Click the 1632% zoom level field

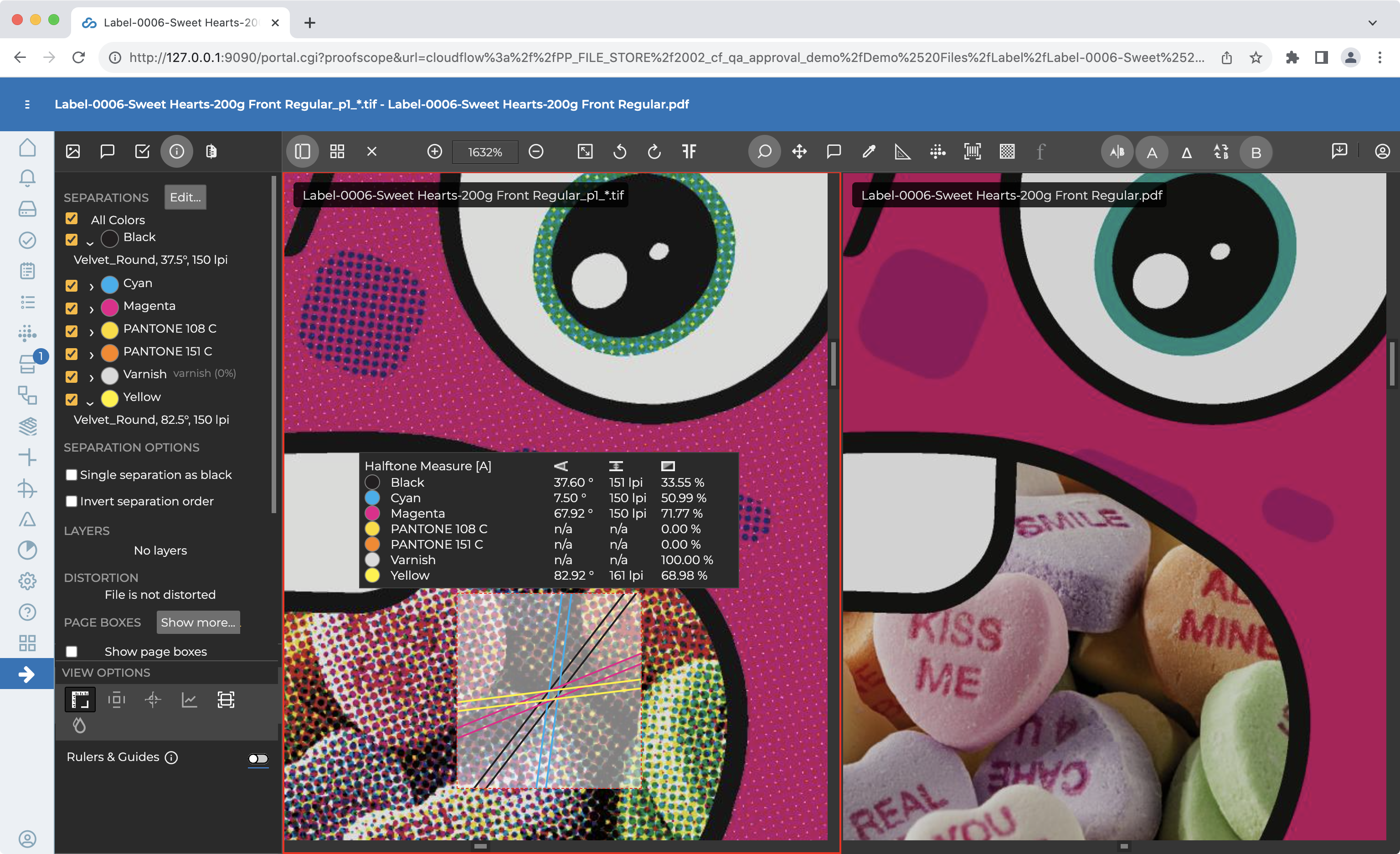point(484,152)
